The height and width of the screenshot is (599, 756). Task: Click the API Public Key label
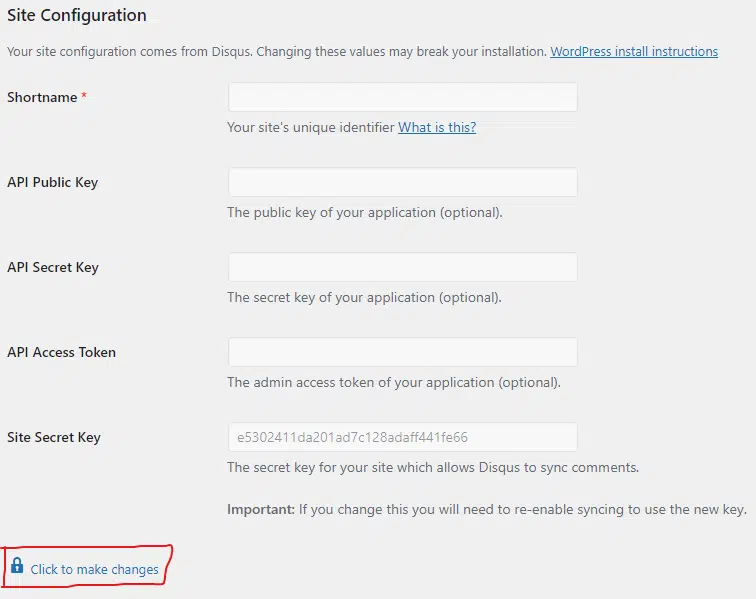tap(53, 182)
